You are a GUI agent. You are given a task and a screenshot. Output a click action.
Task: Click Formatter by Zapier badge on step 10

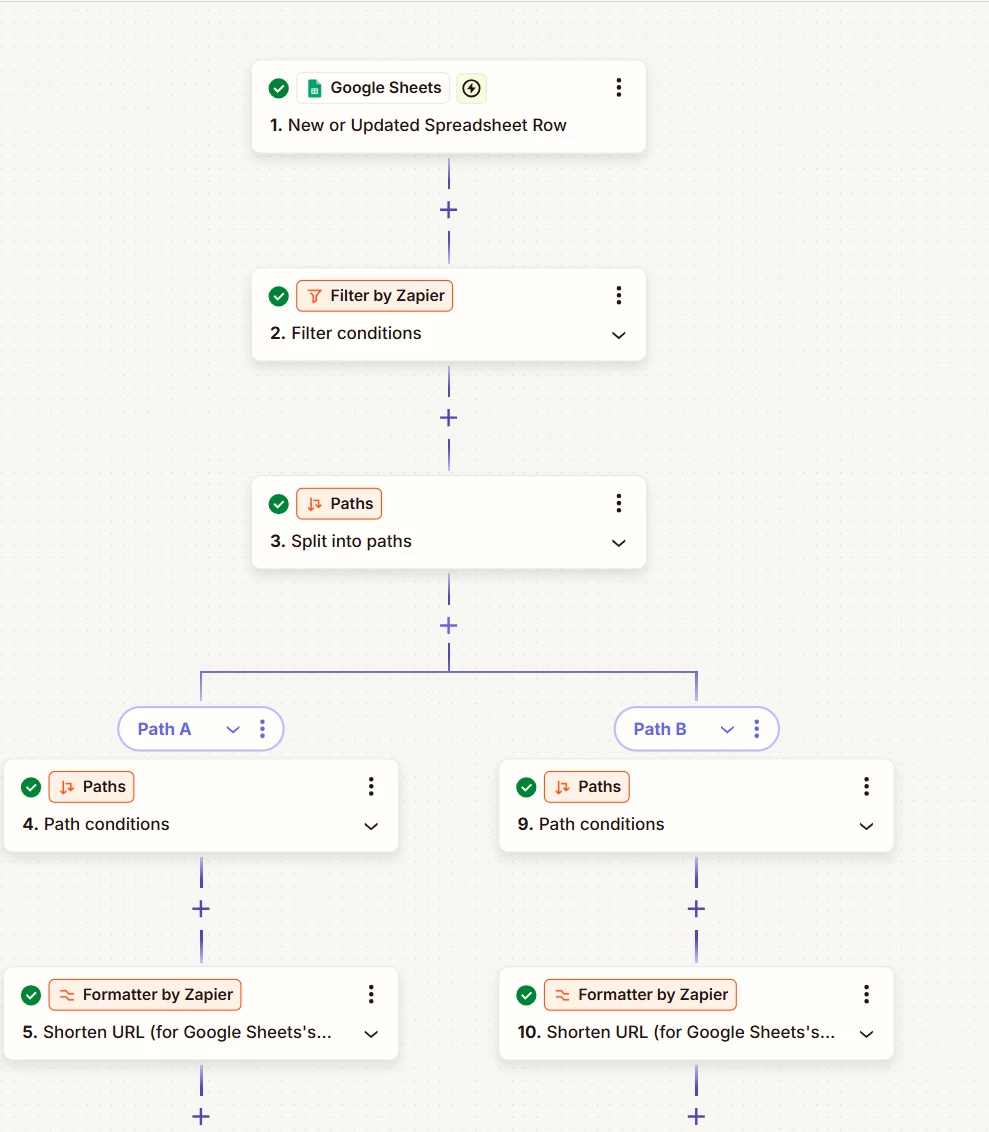point(640,995)
